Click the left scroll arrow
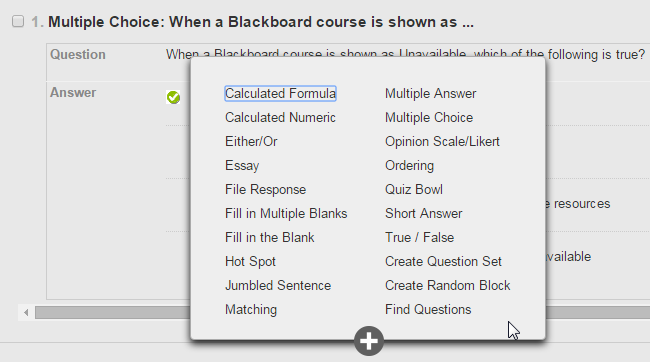Screen dimensions: 650x362 pos(26,312)
